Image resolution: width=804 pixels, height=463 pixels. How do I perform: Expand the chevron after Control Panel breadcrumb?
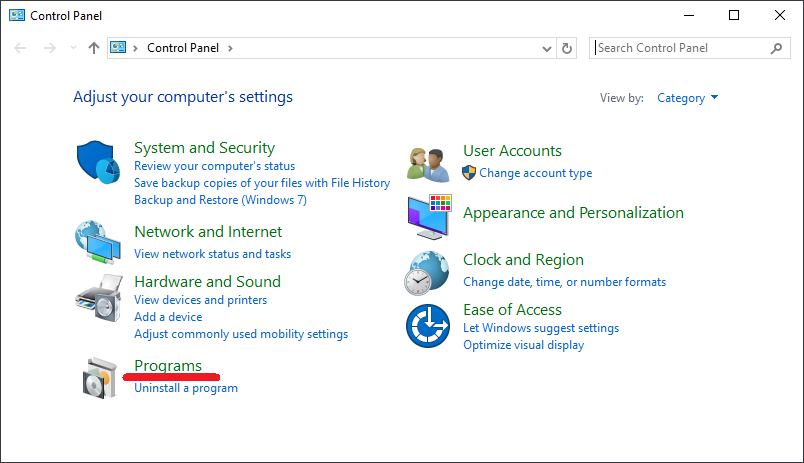230,48
